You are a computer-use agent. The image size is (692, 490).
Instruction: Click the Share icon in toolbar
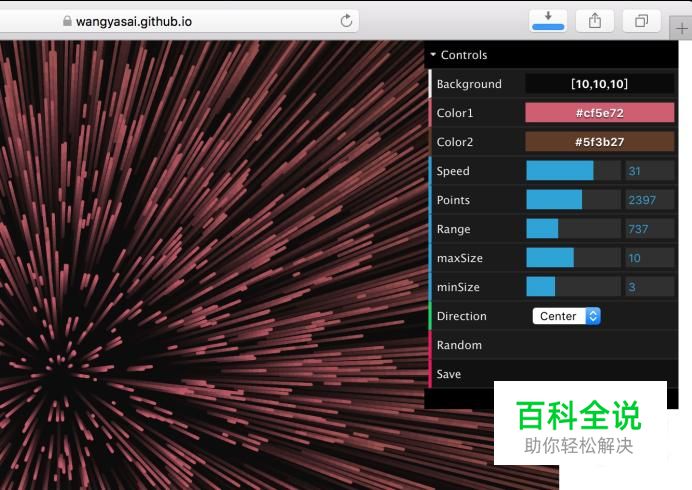tap(595, 21)
